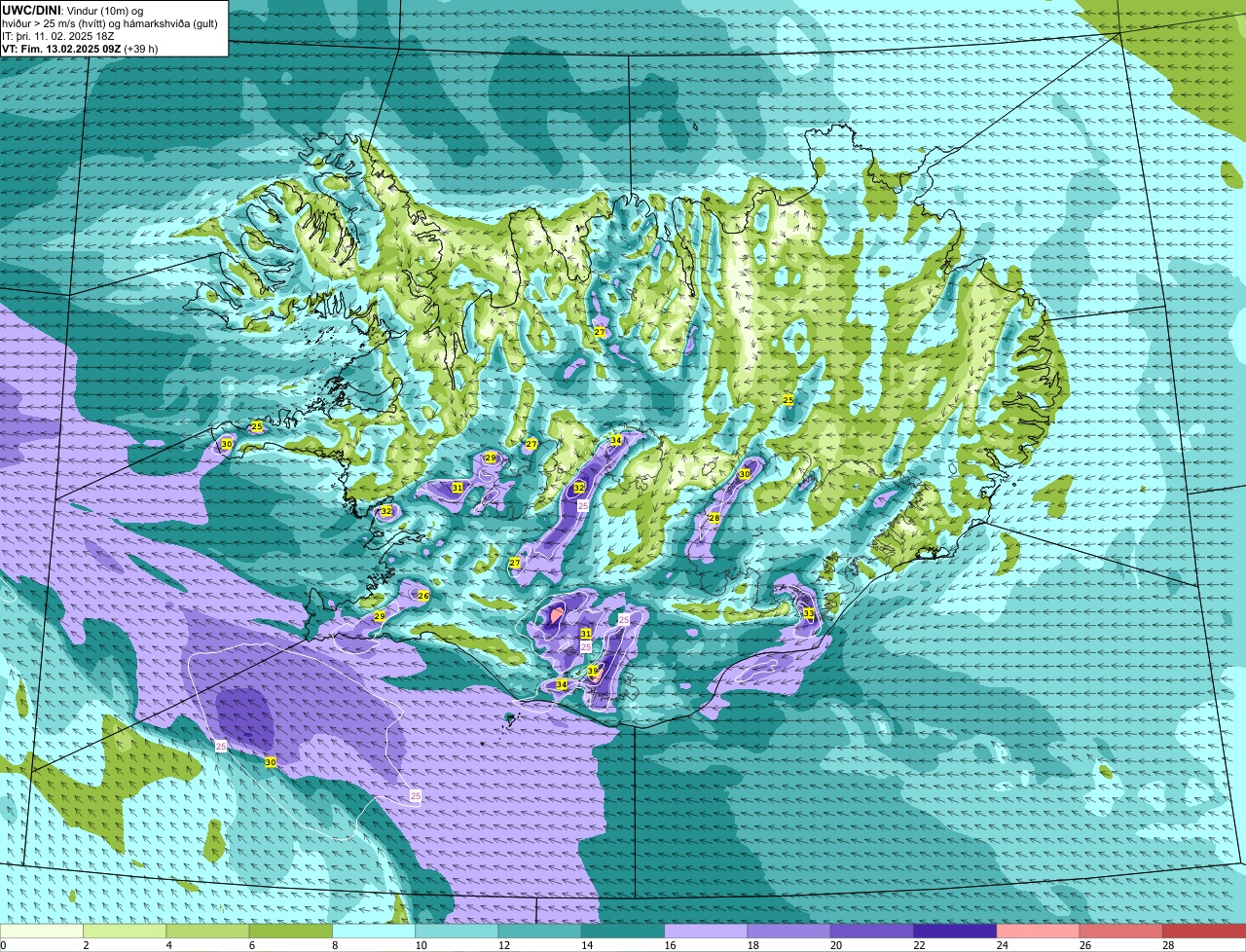Viewport: 1246px width, 952px height.
Task: Select the 6–8 m/s olive legend swatch
Action: point(292,932)
